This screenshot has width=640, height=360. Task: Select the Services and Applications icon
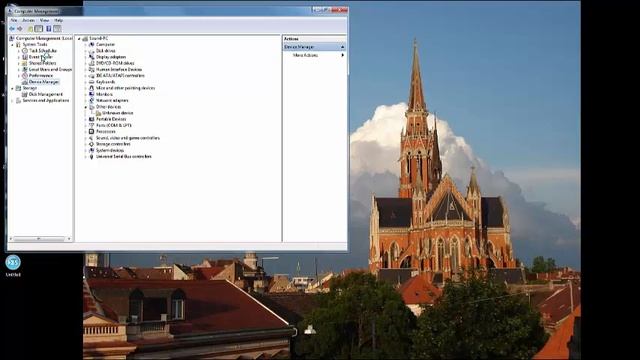[x=18, y=100]
